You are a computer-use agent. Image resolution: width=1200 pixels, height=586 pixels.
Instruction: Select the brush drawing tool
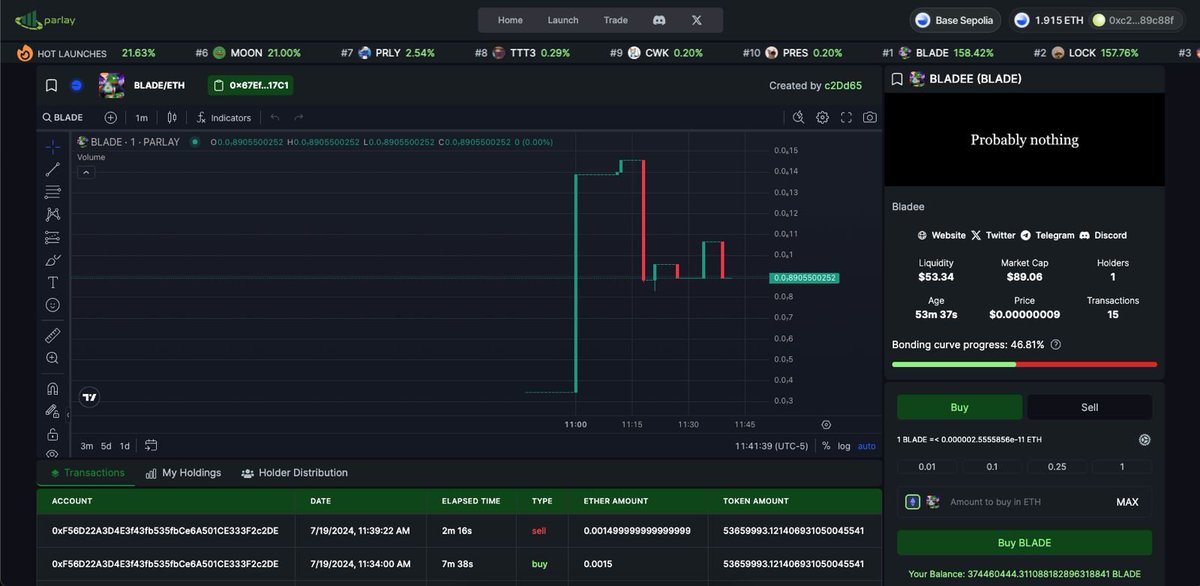(x=53, y=260)
